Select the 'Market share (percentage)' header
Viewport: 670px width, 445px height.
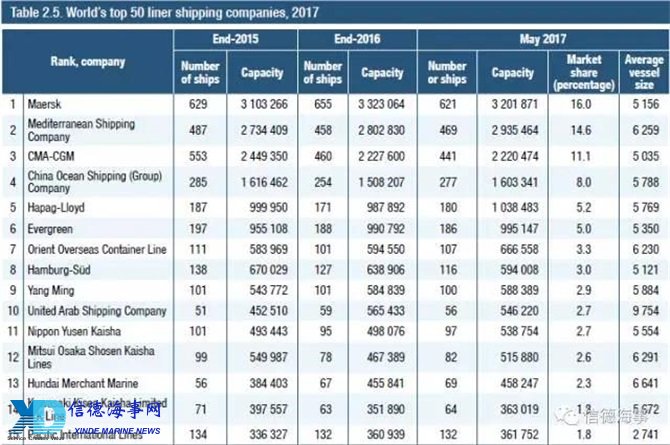[x=584, y=72]
